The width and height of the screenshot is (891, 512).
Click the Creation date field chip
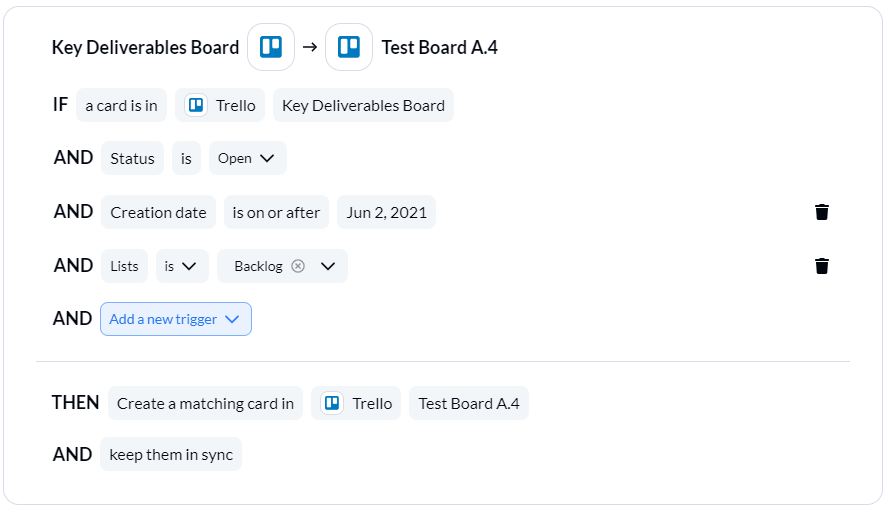pos(158,212)
